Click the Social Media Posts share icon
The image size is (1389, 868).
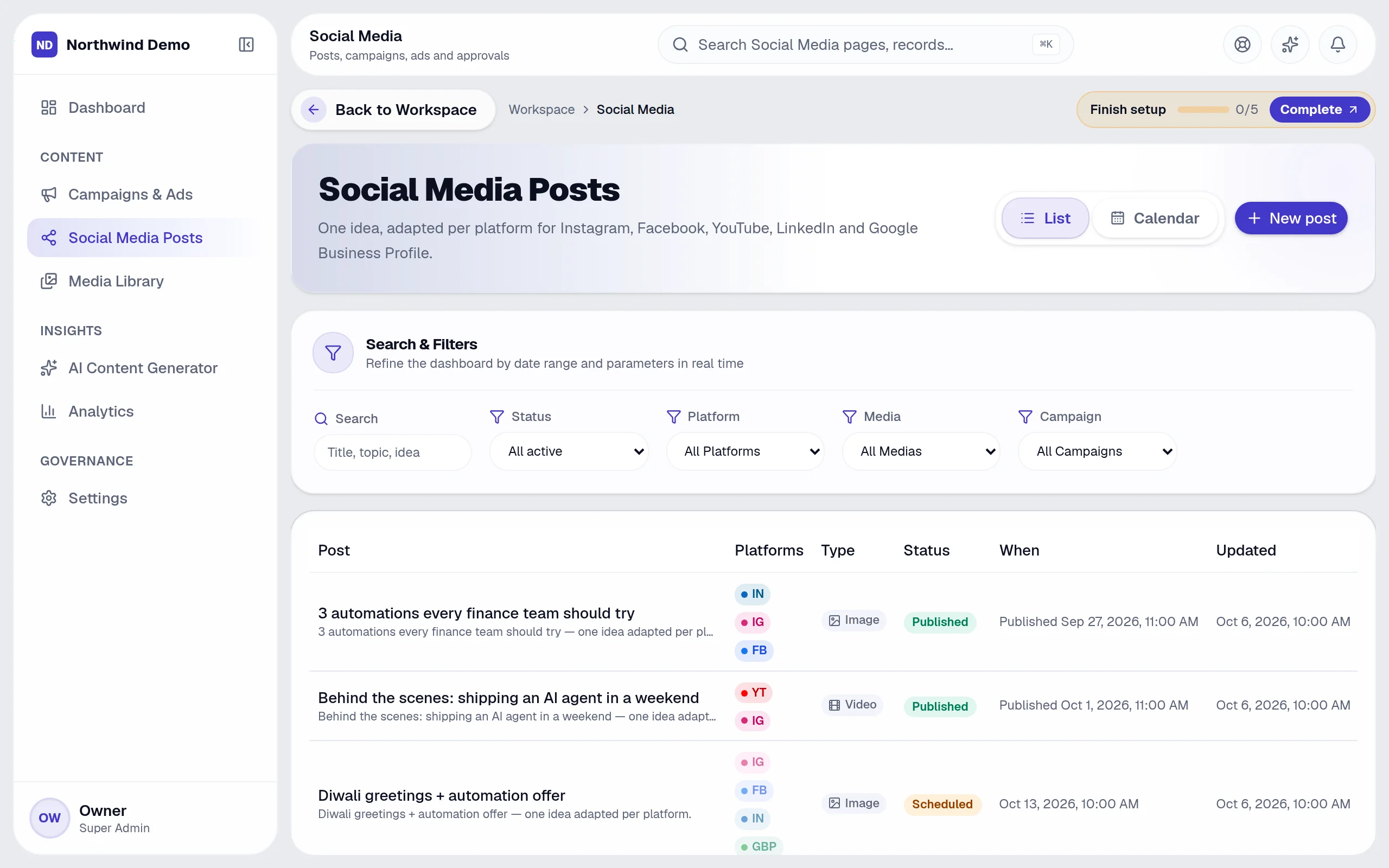[x=49, y=237]
